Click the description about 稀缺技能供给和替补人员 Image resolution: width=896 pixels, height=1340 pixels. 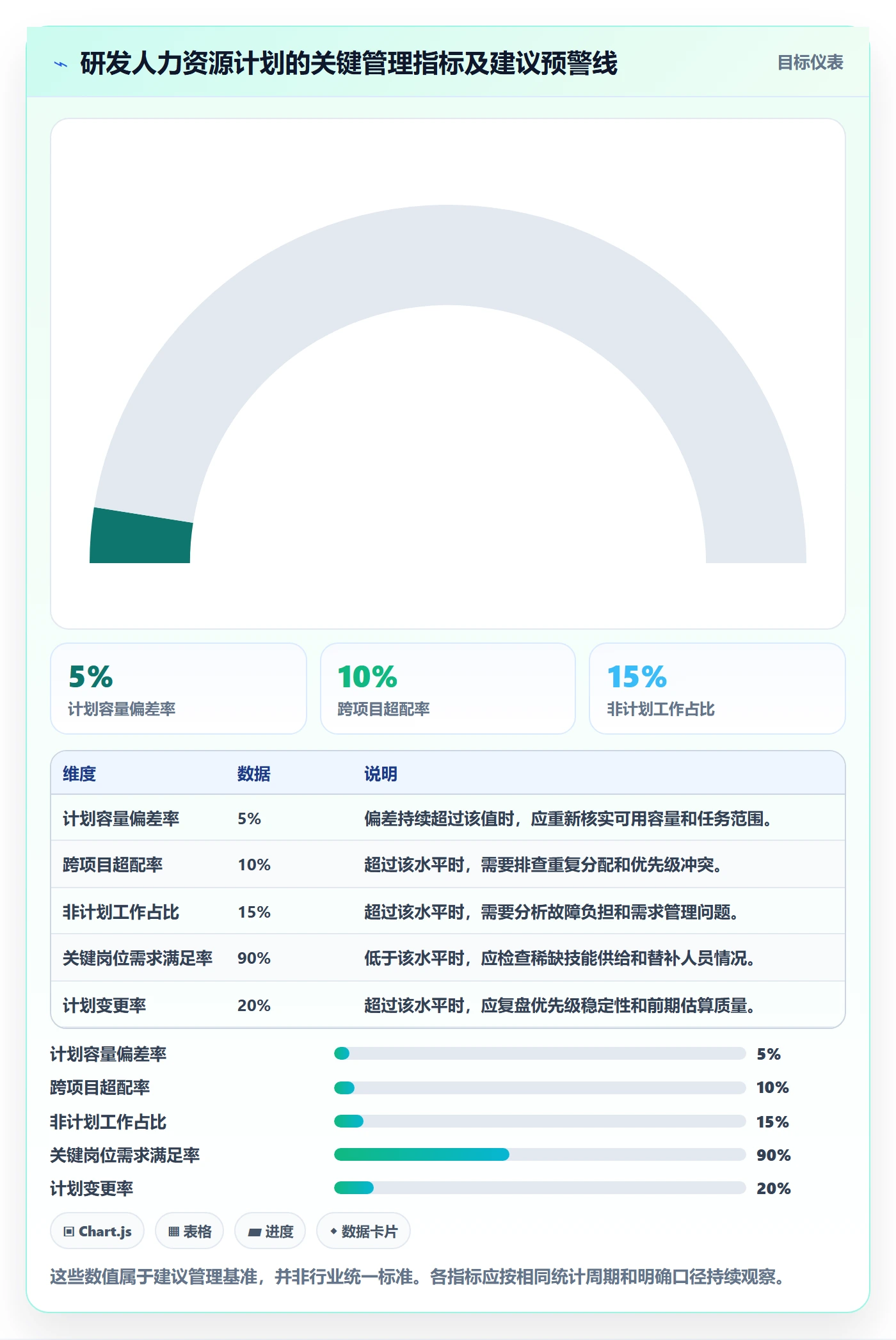click(x=561, y=958)
